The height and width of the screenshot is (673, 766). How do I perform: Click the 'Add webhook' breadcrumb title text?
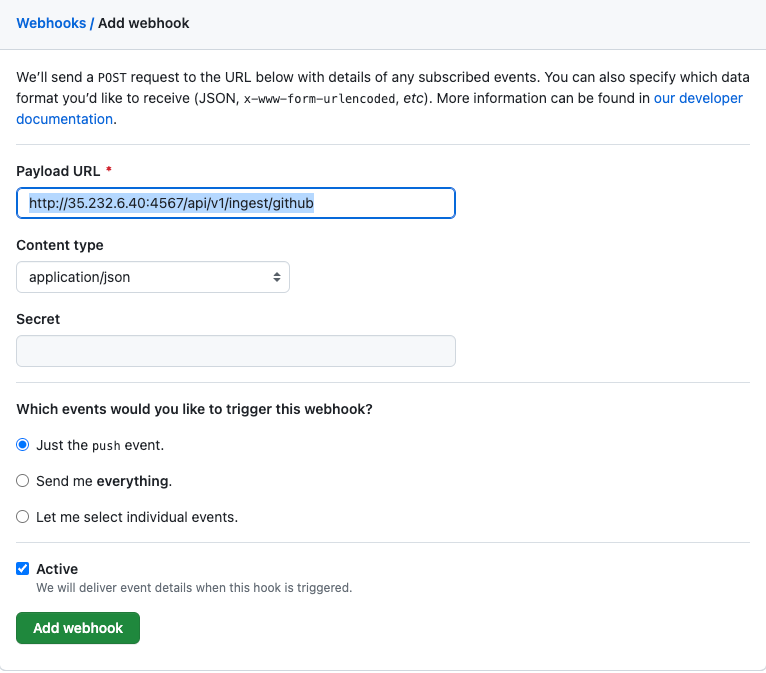tap(144, 23)
